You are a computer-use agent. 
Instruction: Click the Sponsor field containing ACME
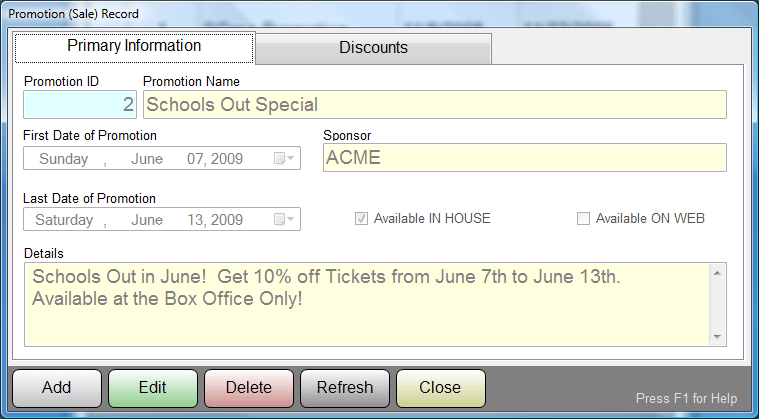tap(524, 158)
